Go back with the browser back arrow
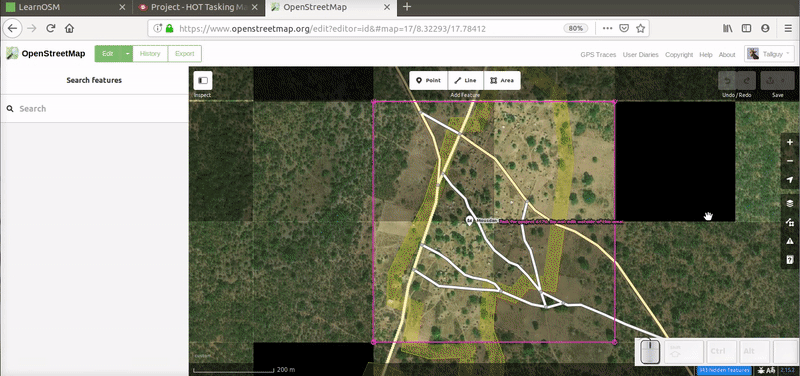This screenshot has height=376, width=800. (x=13, y=29)
